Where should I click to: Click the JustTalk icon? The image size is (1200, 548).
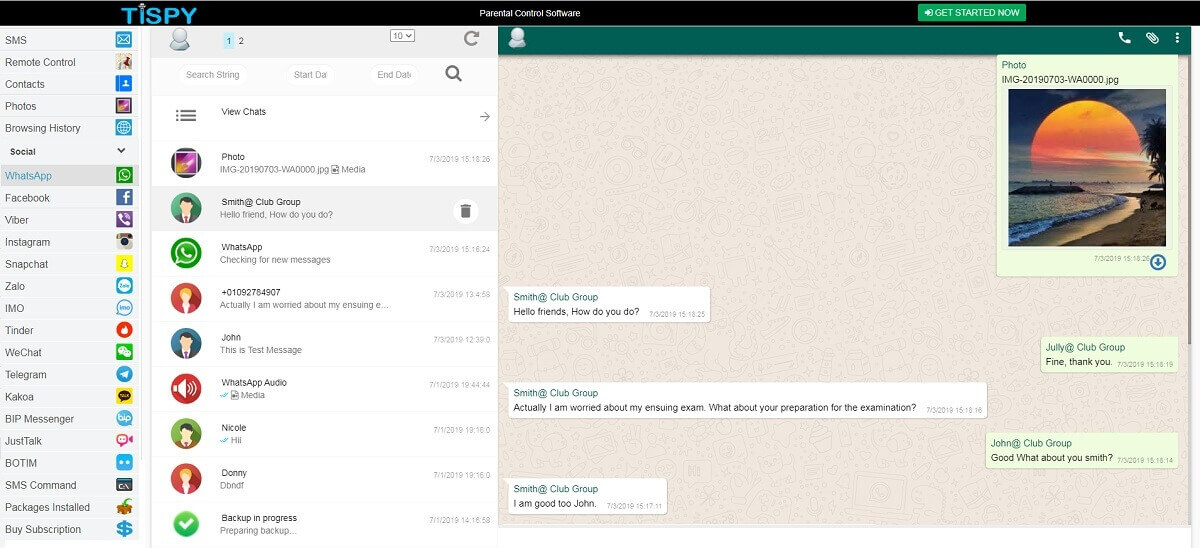124,441
